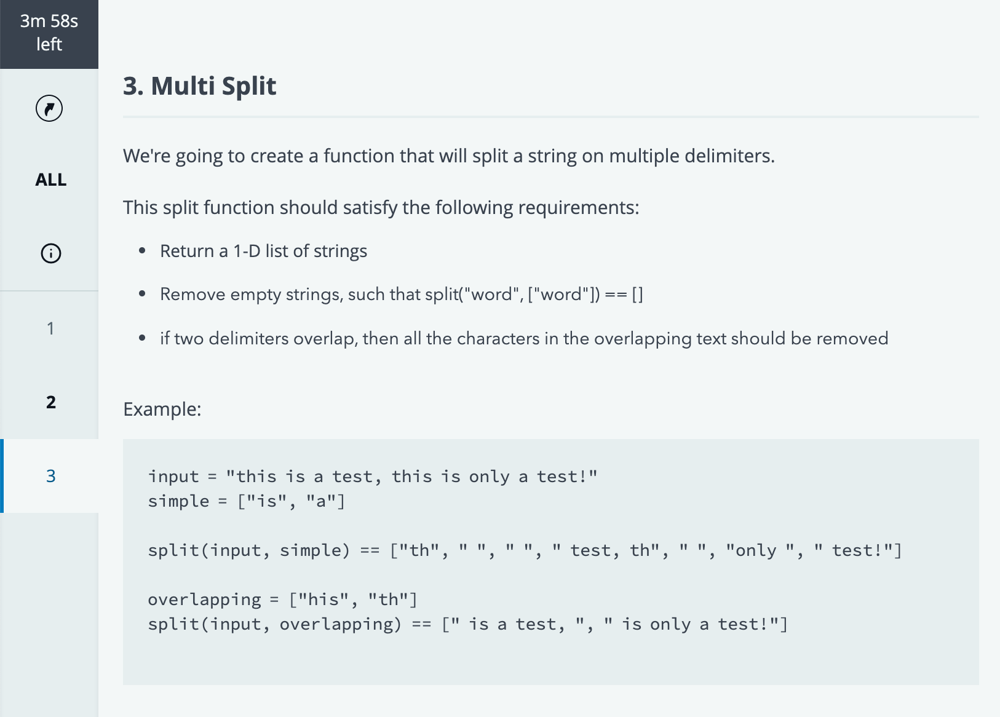
Task: Click the "3. Multi Split" heading
Action: coord(199,86)
